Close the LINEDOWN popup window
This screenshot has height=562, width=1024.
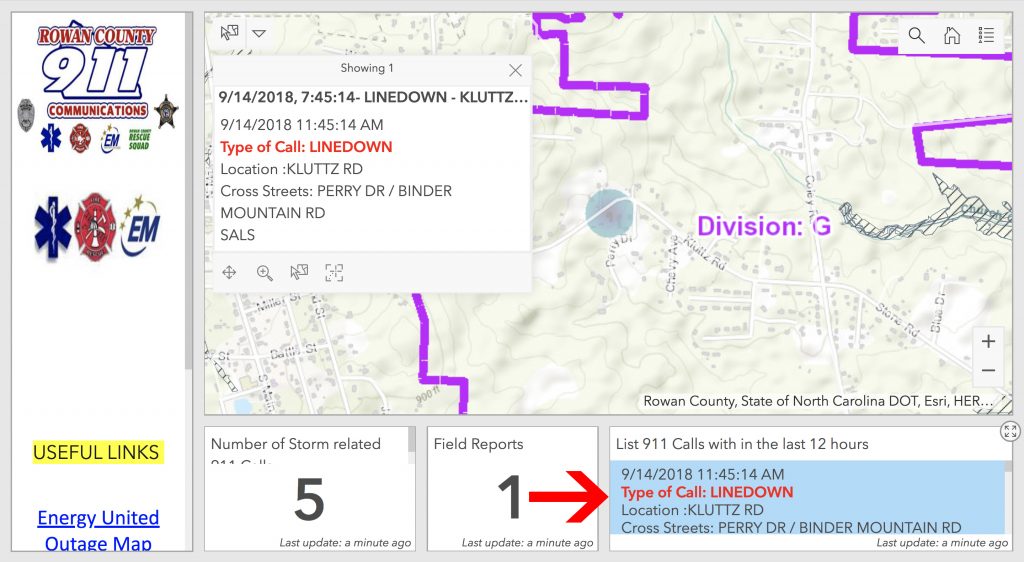[515, 70]
